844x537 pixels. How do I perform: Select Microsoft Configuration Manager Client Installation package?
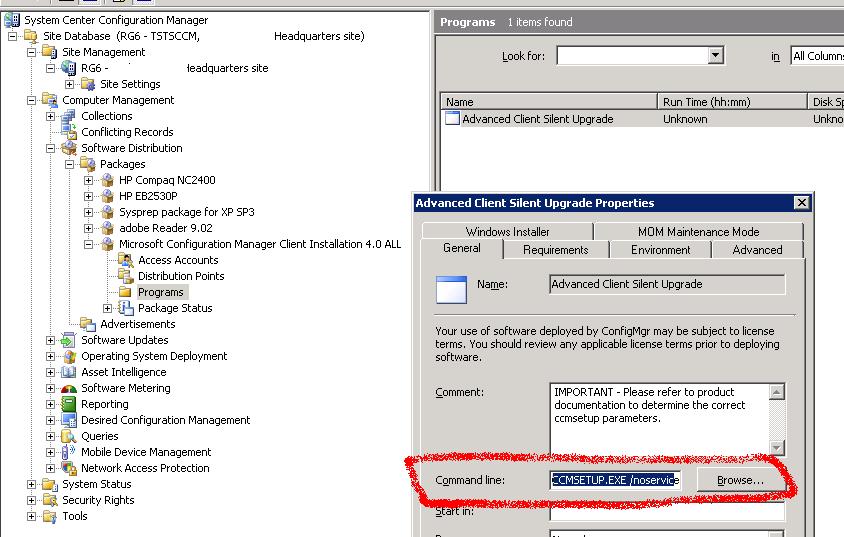coord(260,244)
